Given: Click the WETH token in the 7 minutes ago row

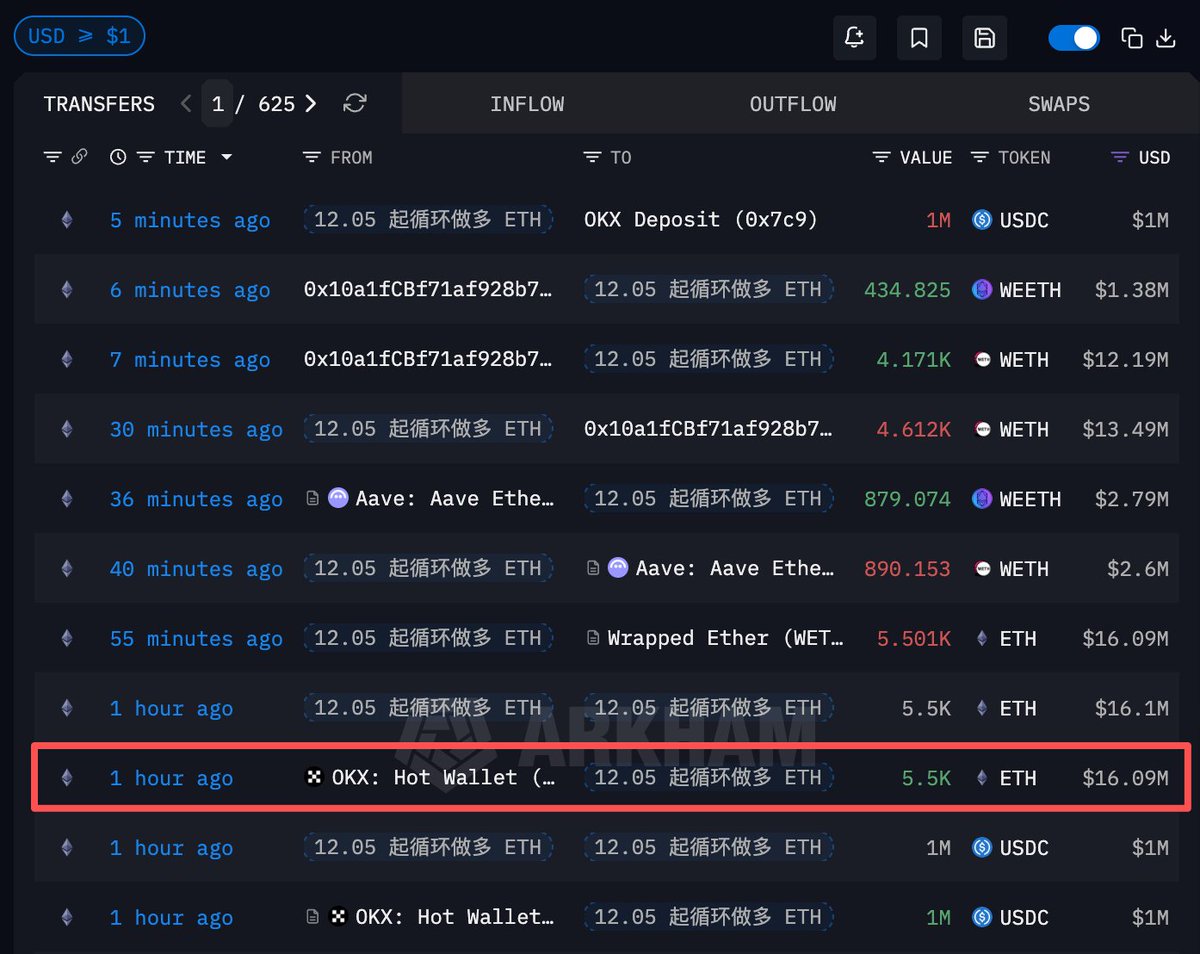Looking at the screenshot, I should click(x=1010, y=360).
